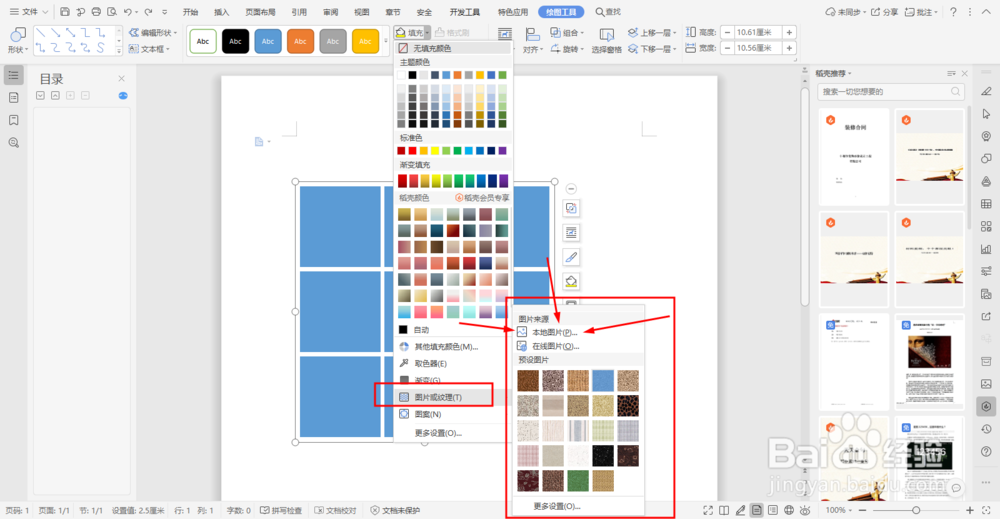This screenshot has height=519, width=1000.
Task: Click the save icon in the quick access toolbar
Action: tap(65, 11)
